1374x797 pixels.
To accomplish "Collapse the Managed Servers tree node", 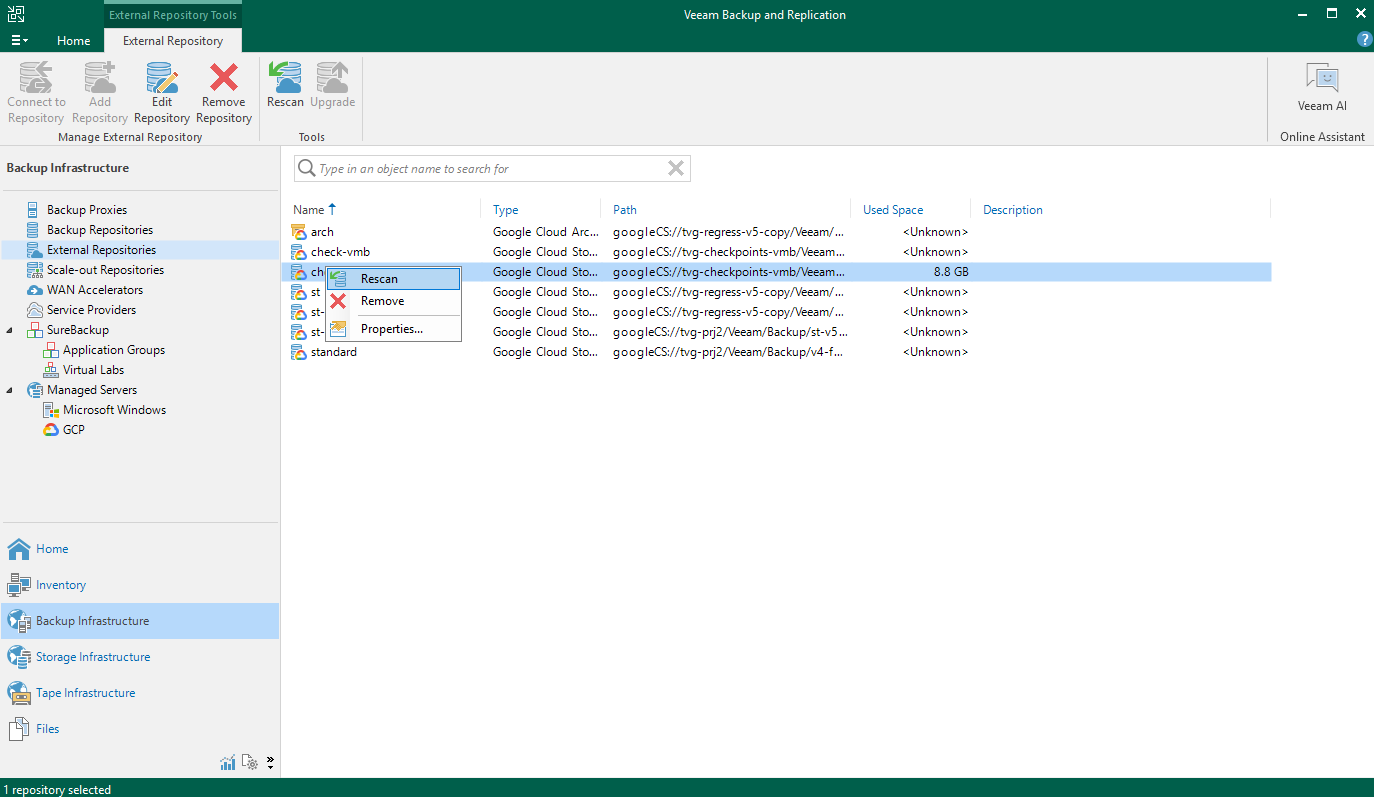I will pos(10,390).
